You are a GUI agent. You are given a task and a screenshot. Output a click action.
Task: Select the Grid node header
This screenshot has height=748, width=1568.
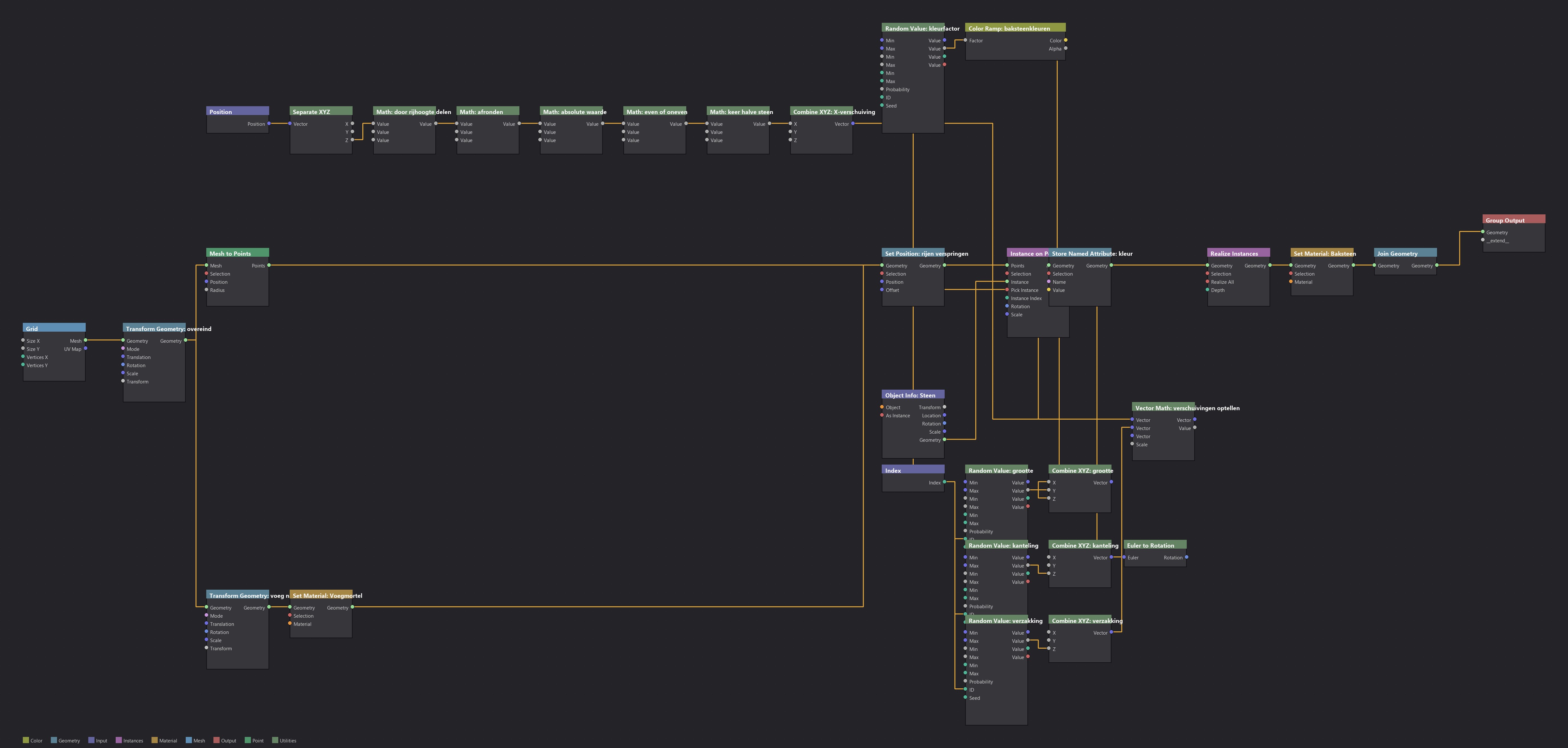54,328
